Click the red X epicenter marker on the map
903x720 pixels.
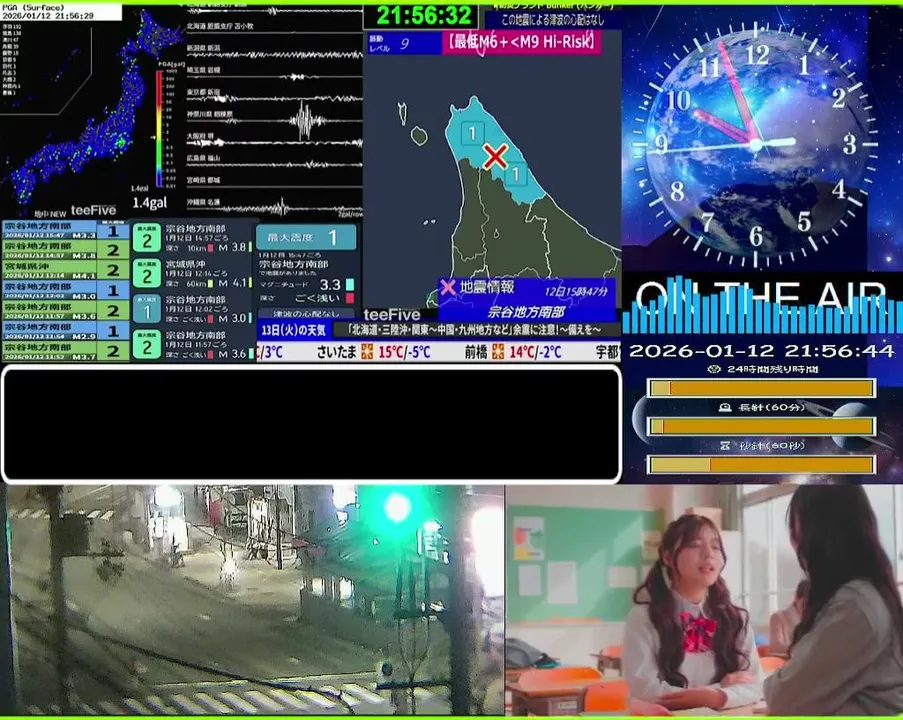(495, 156)
